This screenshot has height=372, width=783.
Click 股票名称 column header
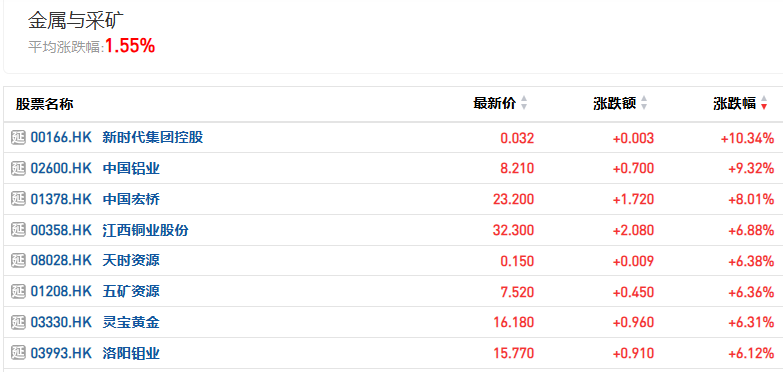coord(44,104)
